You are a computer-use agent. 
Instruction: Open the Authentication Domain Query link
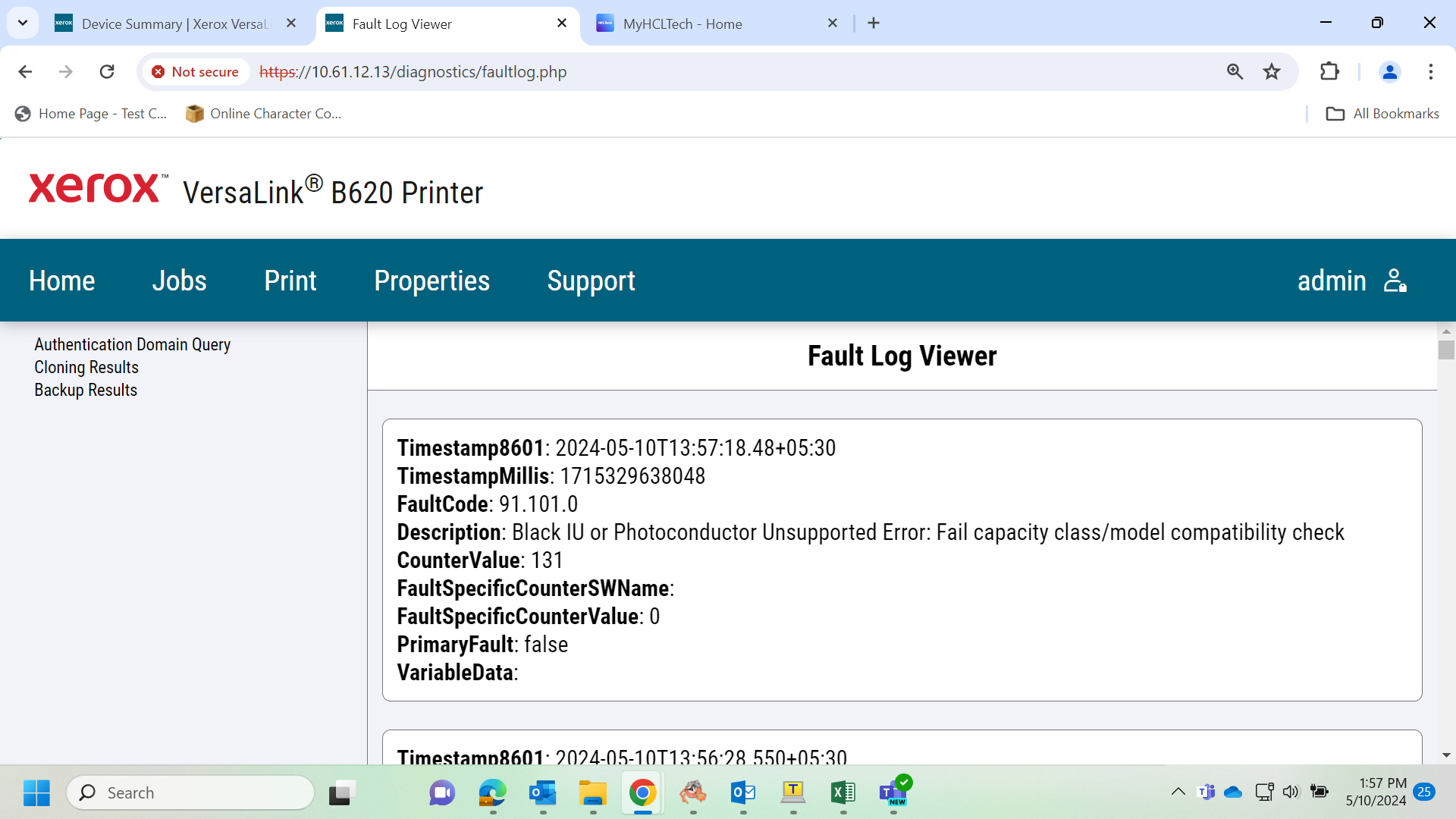tap(132, 344)
